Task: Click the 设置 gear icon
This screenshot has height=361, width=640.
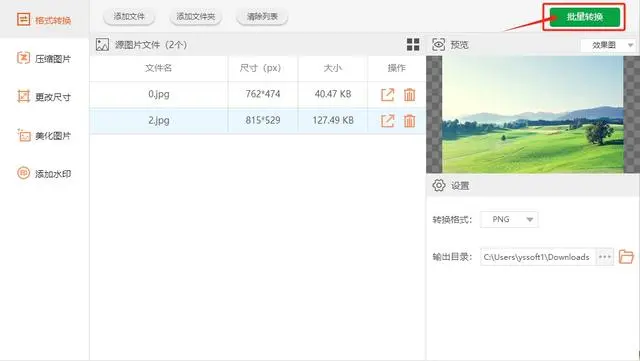Action: pyautogui.click(x=439, y=185)
